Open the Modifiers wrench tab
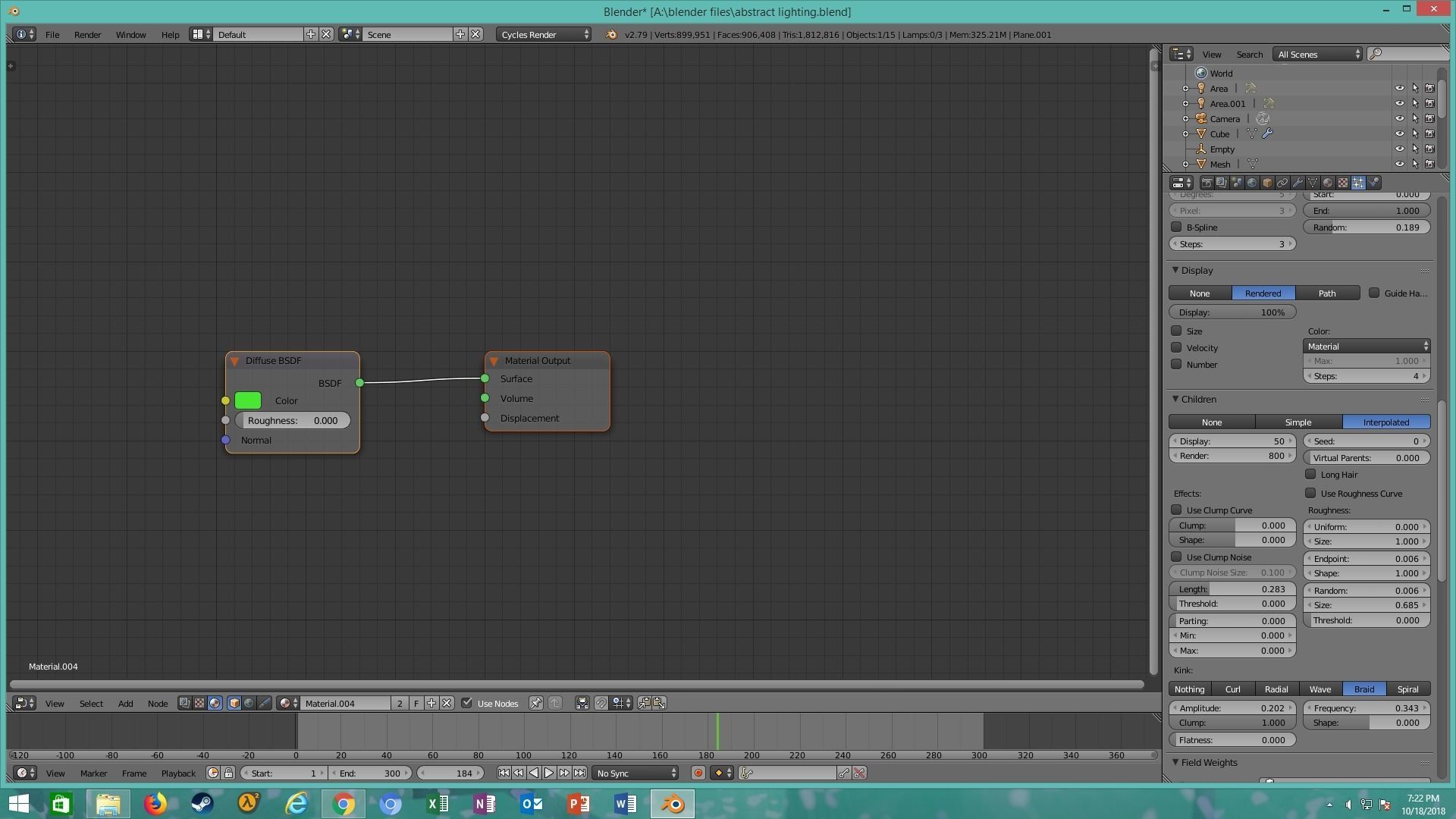1456x819 pixels. (1298, 183)
